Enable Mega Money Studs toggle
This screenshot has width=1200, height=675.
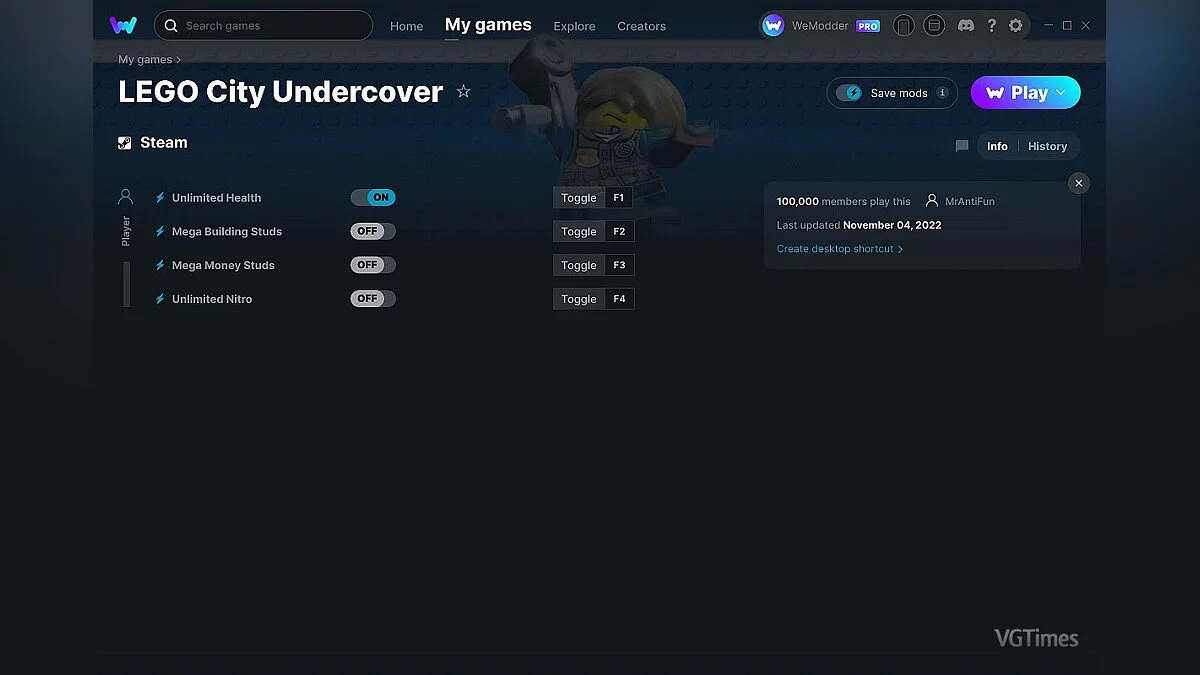click(373, 265)
